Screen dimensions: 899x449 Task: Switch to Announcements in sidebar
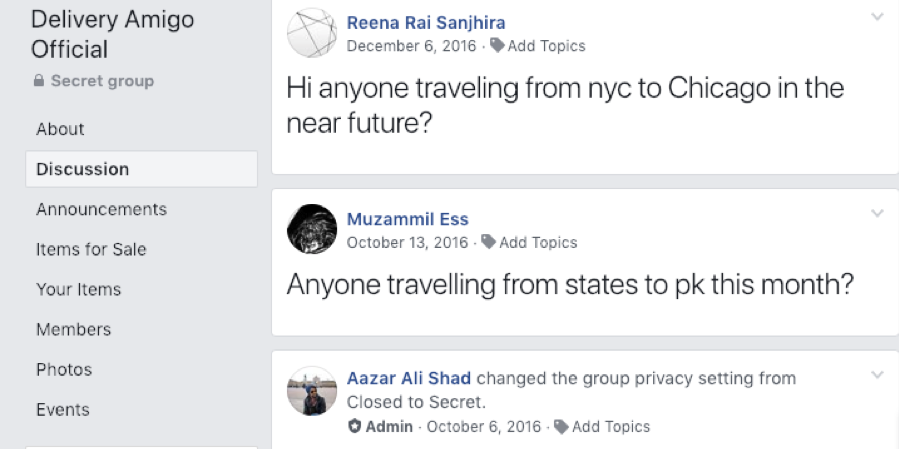click(101, 209)
